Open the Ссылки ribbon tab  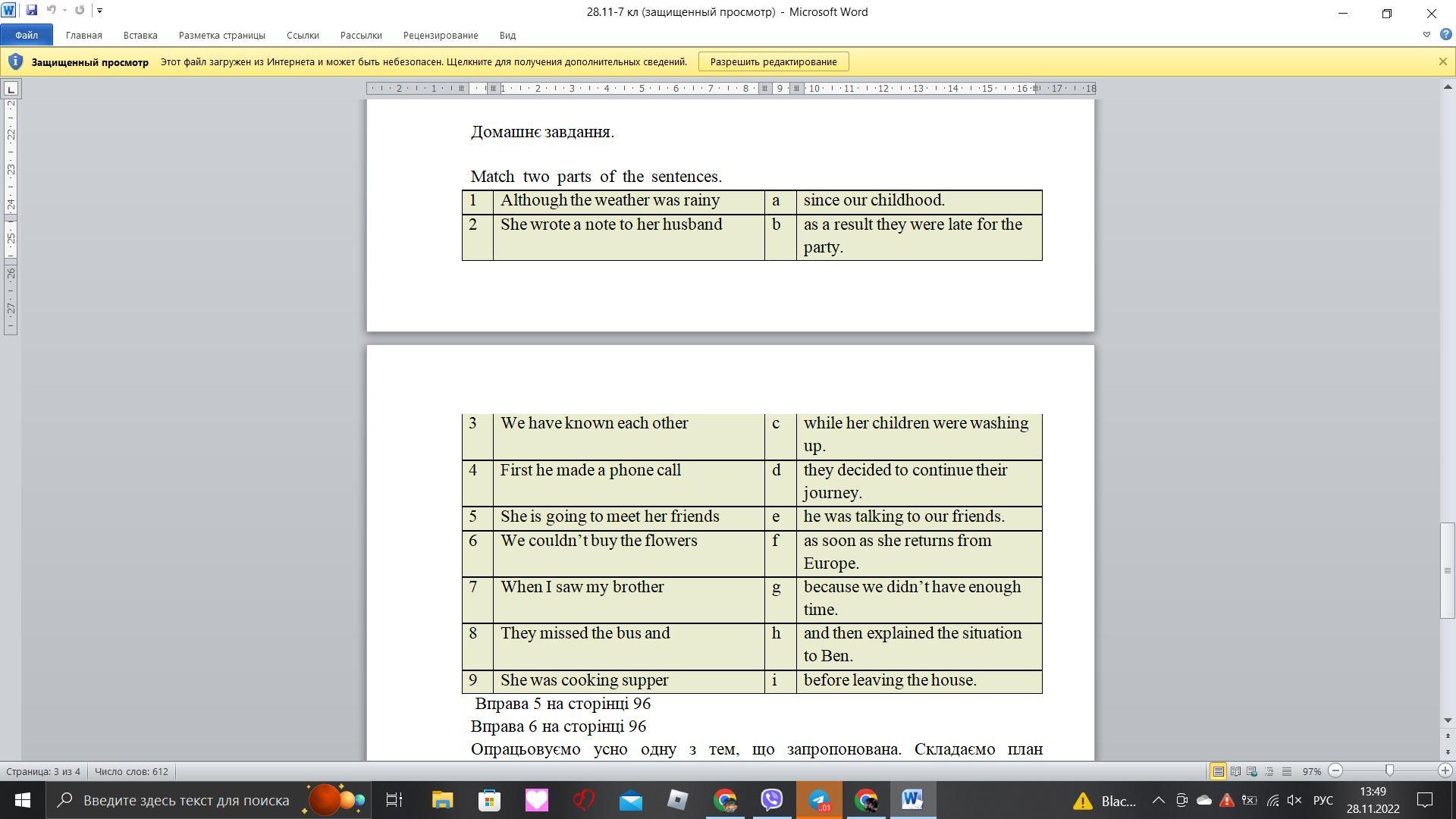303,35
